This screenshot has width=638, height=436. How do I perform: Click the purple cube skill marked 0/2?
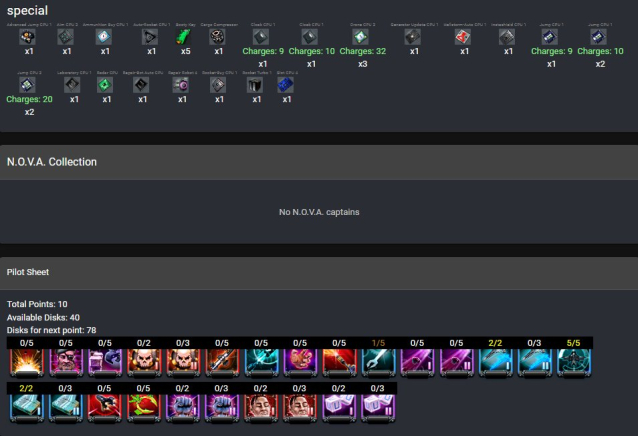tap(339, 407)
